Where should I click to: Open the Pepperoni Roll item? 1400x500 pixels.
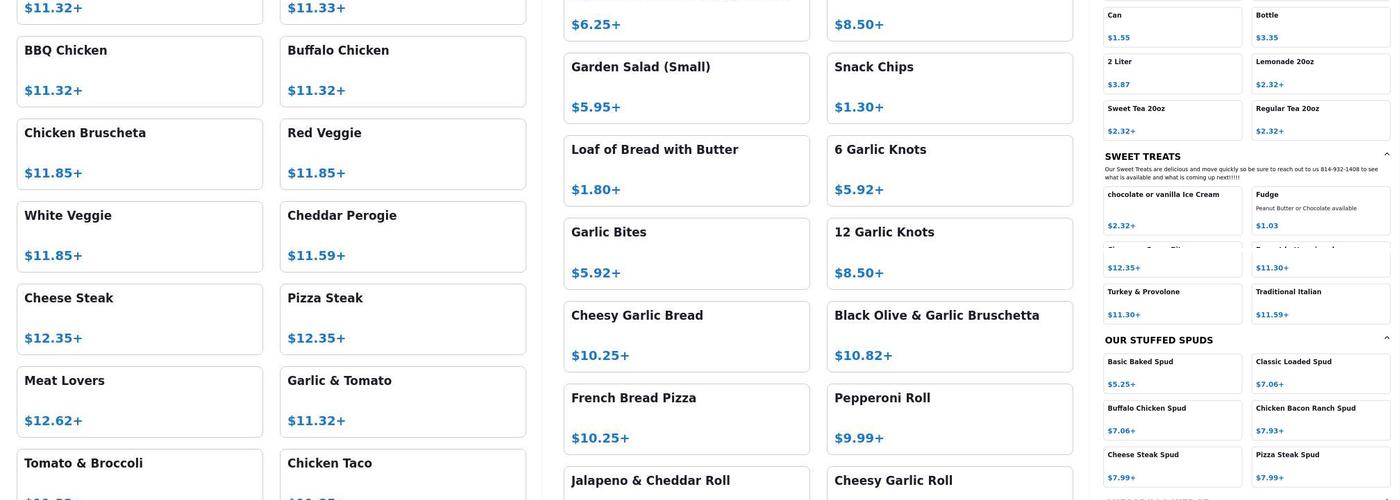[949, 419]
